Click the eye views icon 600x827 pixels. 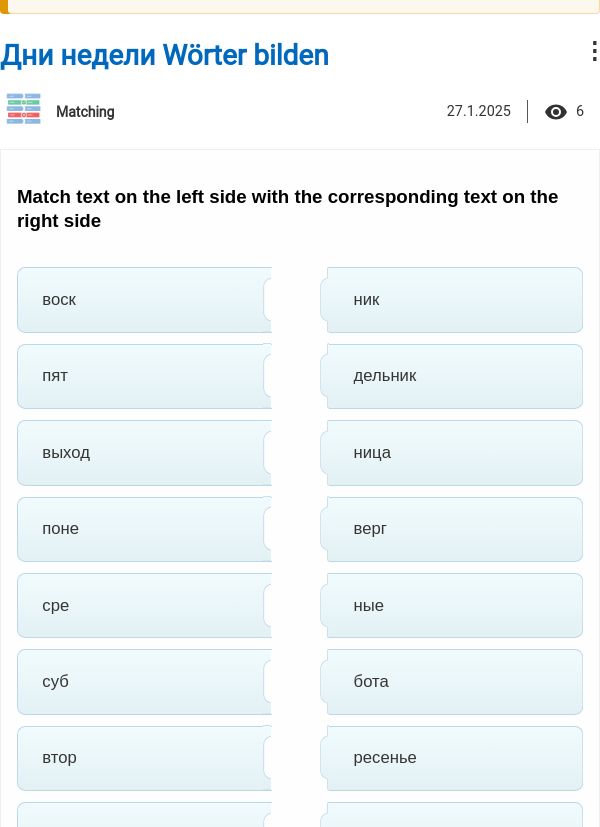(x=556, y=112)
